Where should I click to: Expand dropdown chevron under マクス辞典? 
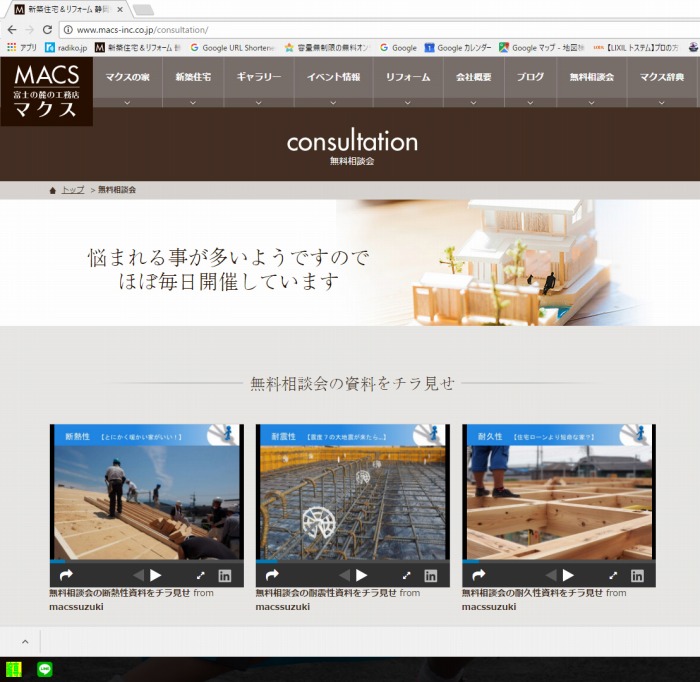click(x=662, y=103)
